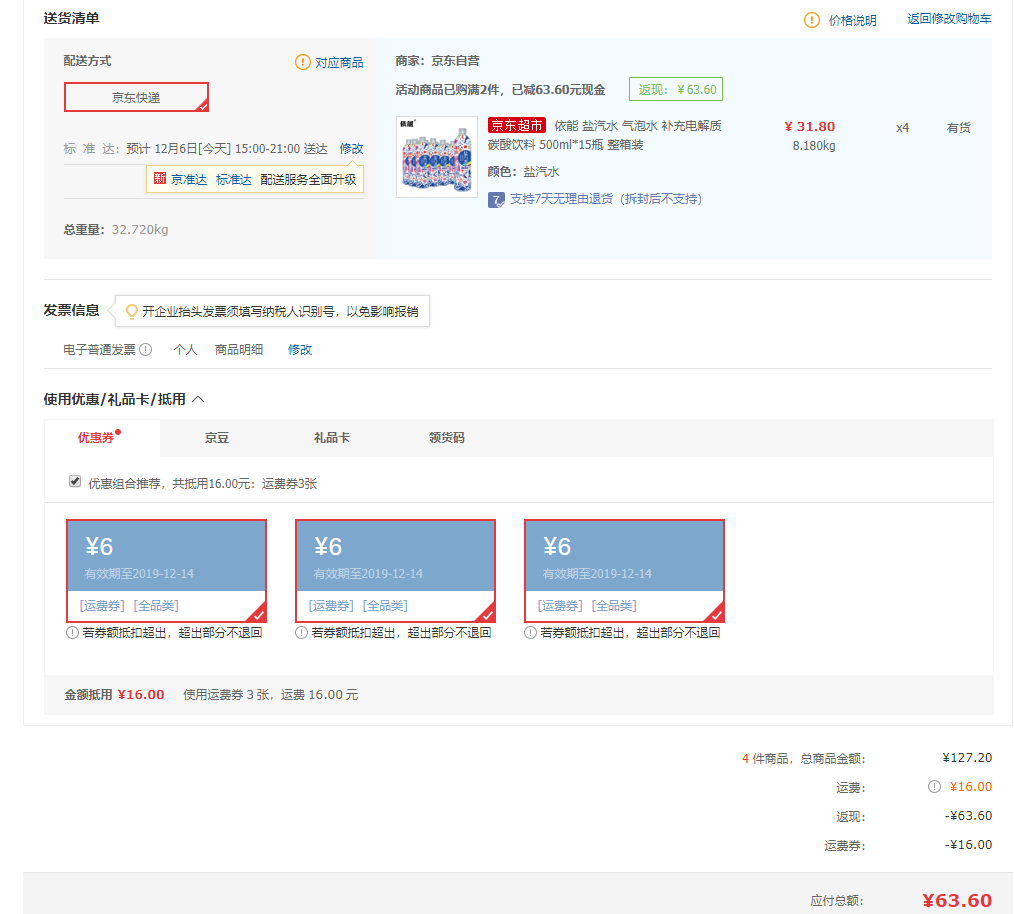Click the 京准达 link

[189, 179]
